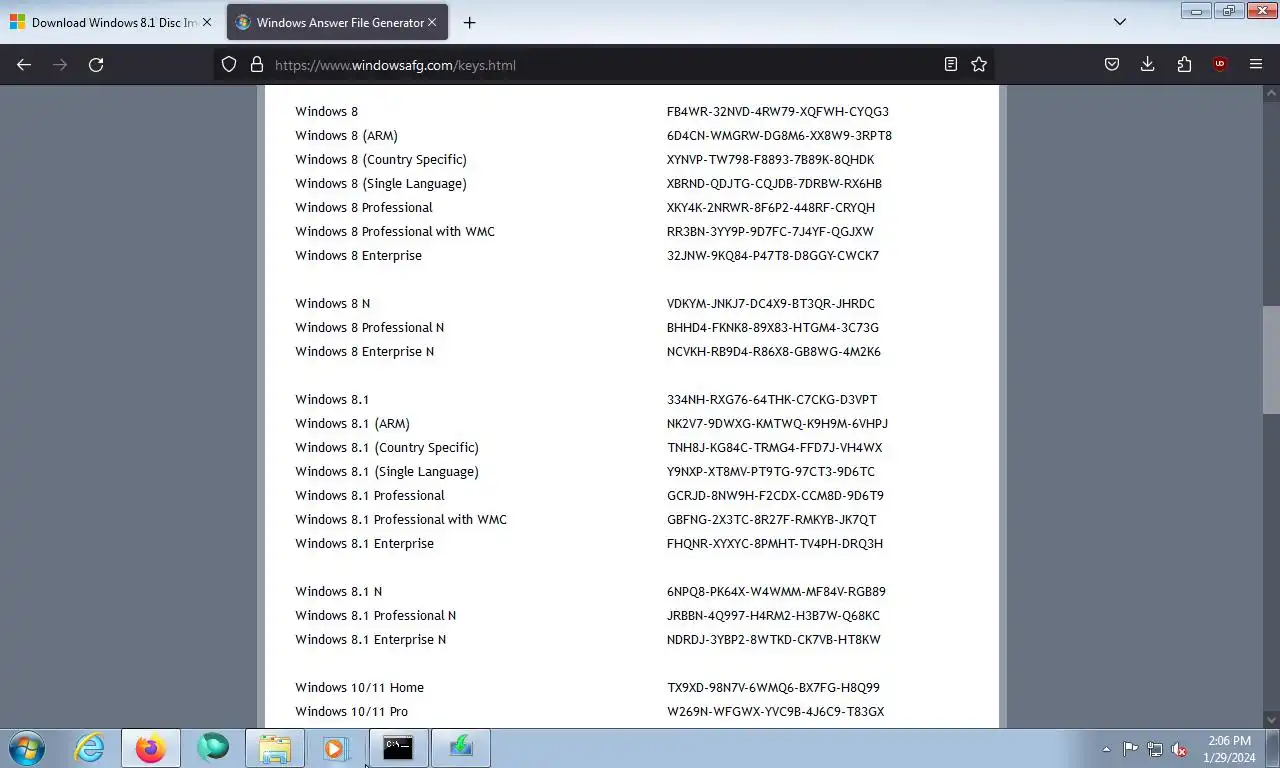Click the page vertical scrollbar thumb
The width and height of the screenshot is (1280, 768).
pyautogui.click(x=1271, y=360)
